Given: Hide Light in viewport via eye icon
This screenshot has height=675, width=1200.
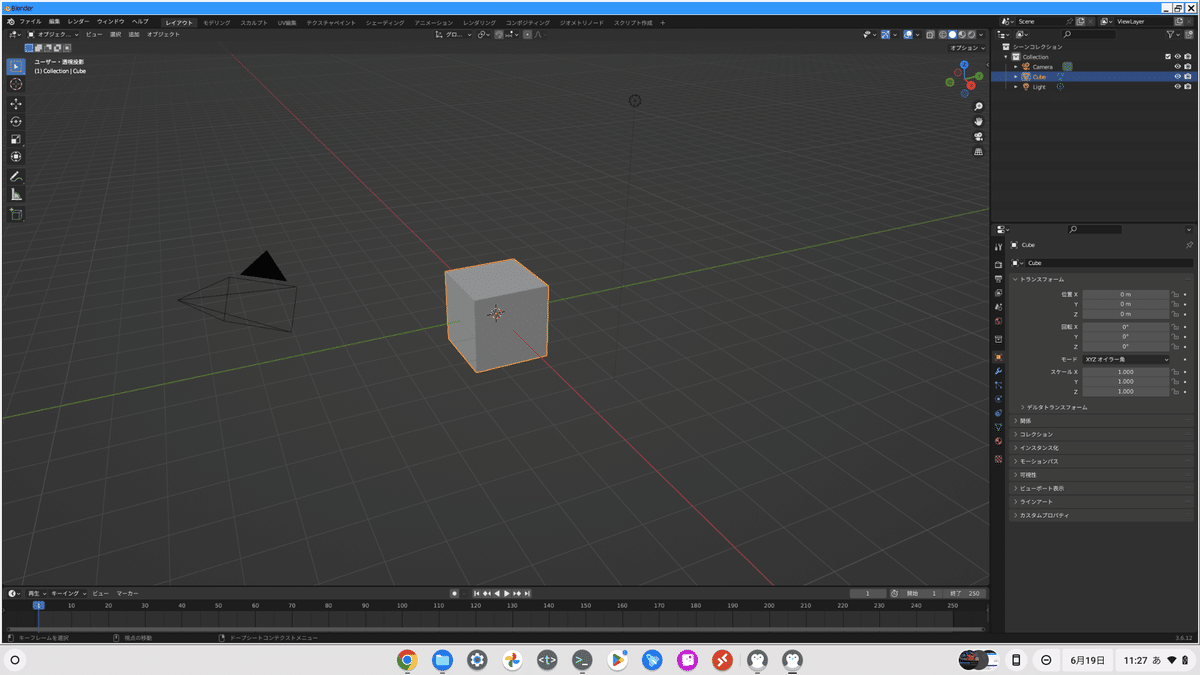Looking at the screenshot, I should pos(1177,87).
